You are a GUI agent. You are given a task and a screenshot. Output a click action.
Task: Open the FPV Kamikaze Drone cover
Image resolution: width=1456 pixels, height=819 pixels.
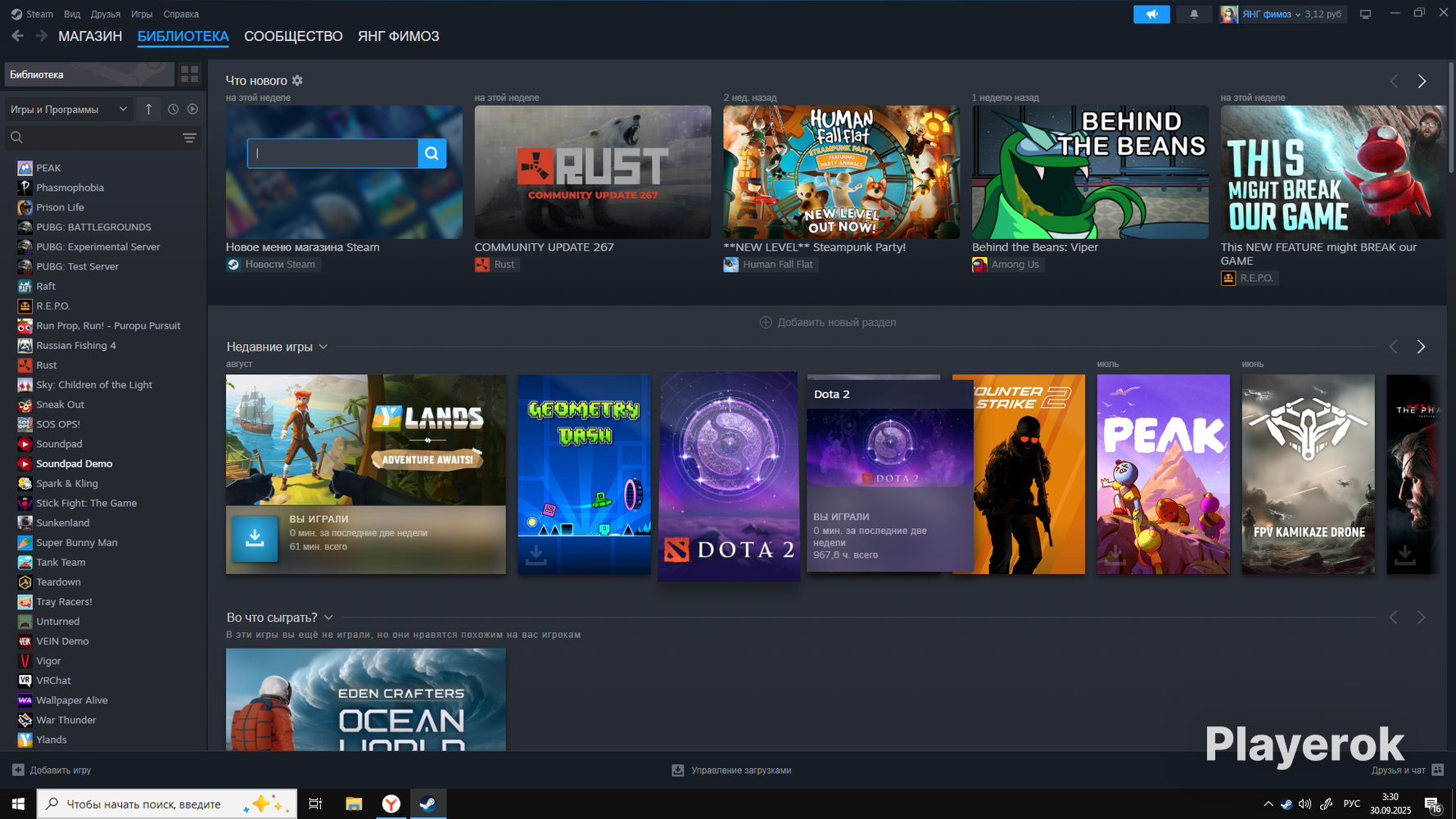click(1308, 474)
